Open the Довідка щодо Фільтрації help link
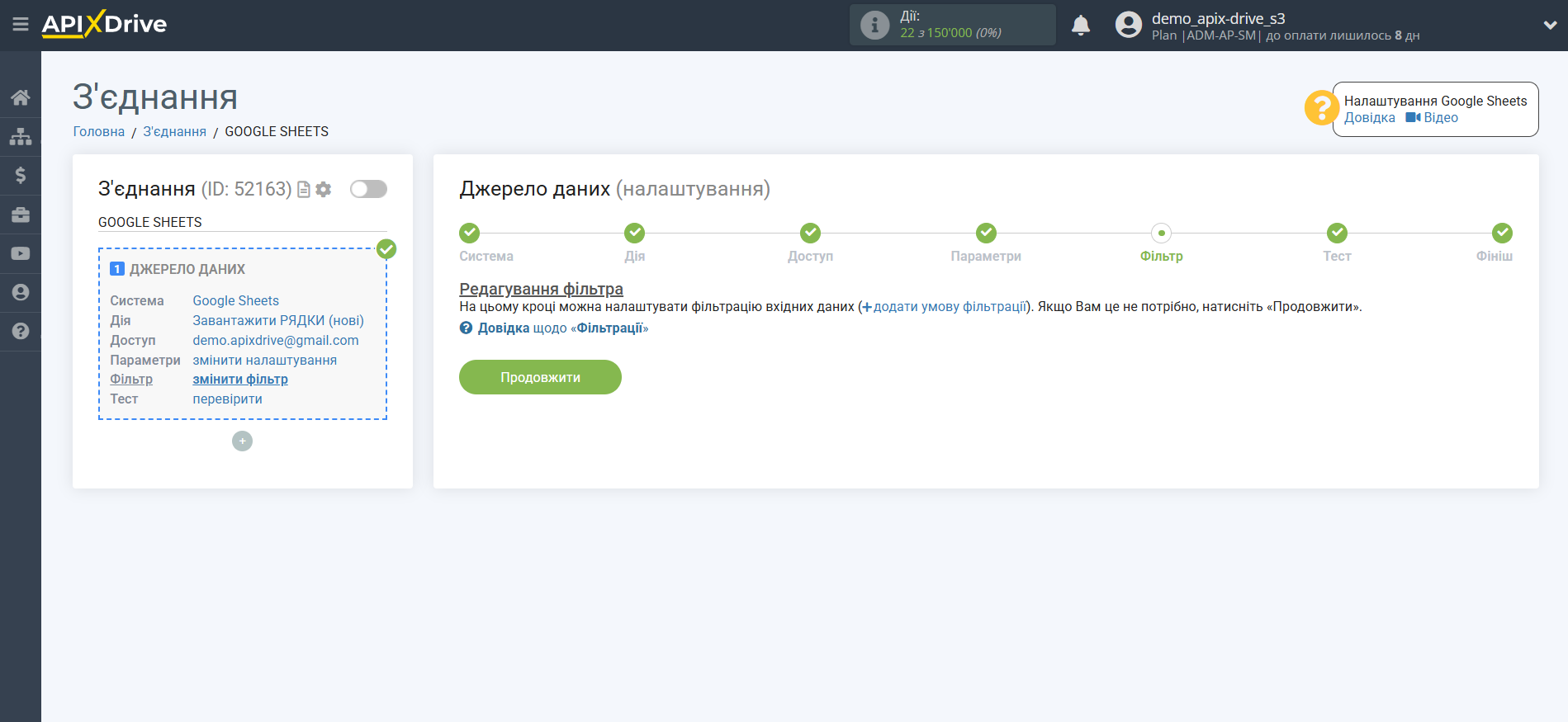Screen dimensions: 1568x722 (x=561, y=328)
